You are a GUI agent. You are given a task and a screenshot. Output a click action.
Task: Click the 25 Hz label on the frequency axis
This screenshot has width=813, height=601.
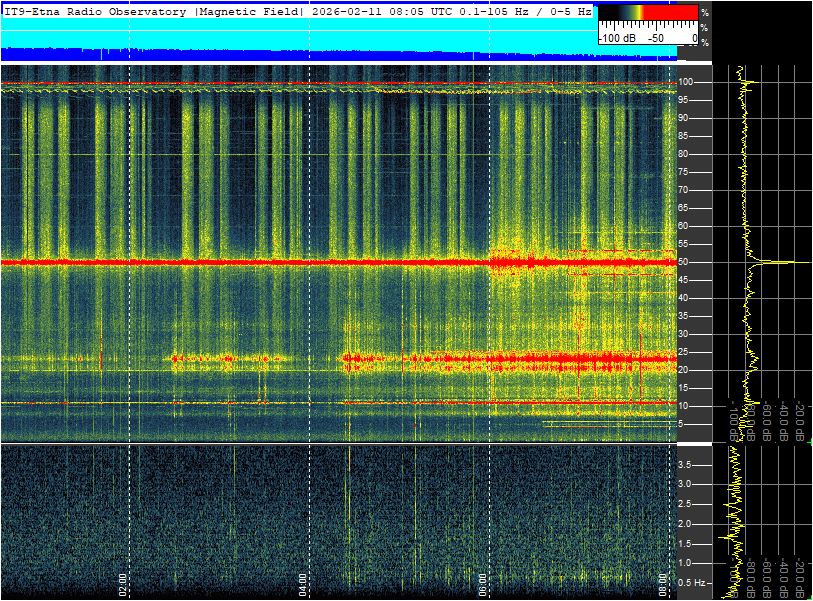pyautogui.click(x=686, y=352)
